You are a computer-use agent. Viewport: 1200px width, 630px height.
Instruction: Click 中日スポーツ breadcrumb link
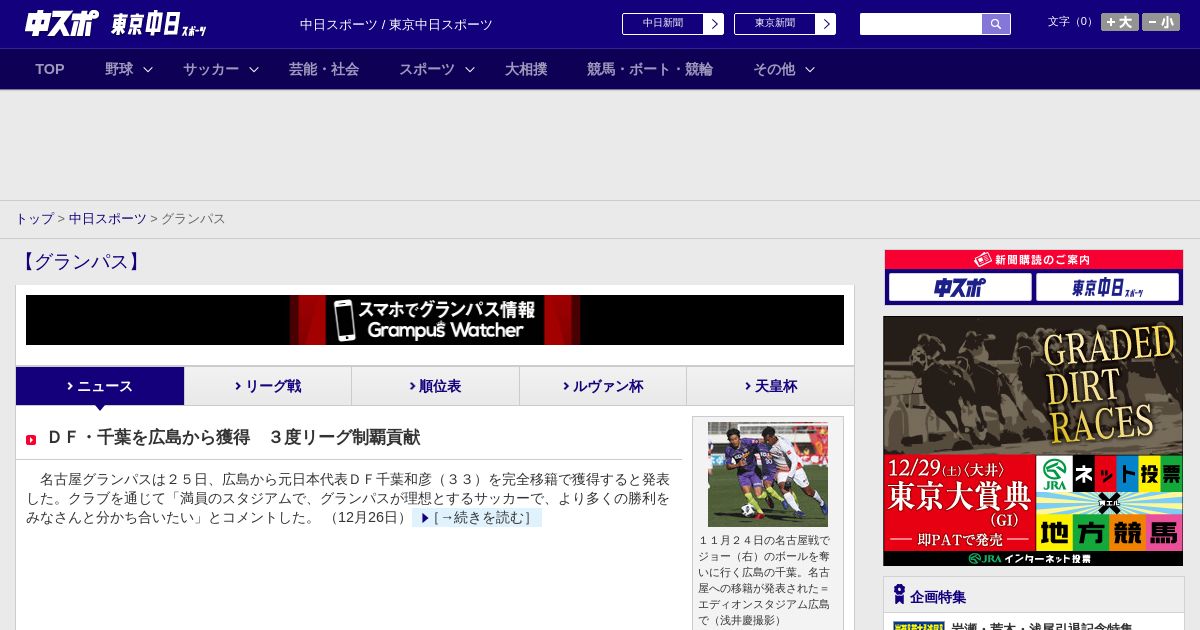tap(107, 219)
